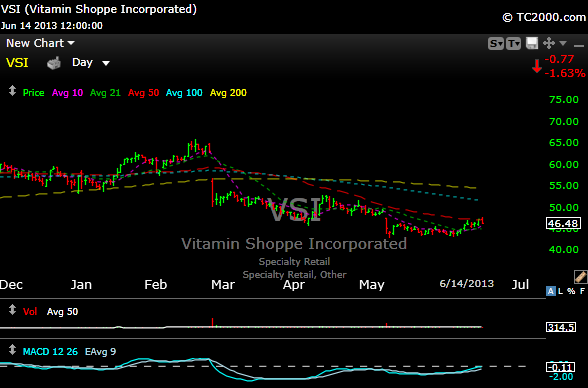Click the Jan label on date axis

tap(81, 285)
